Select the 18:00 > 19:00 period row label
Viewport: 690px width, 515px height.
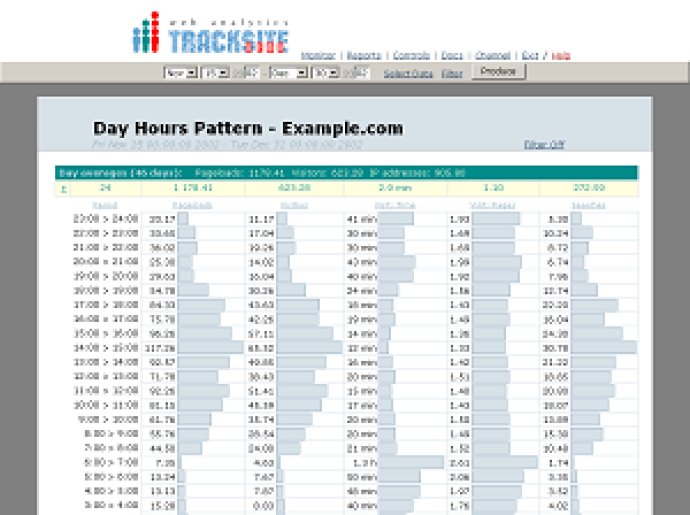tap(106, 291)
